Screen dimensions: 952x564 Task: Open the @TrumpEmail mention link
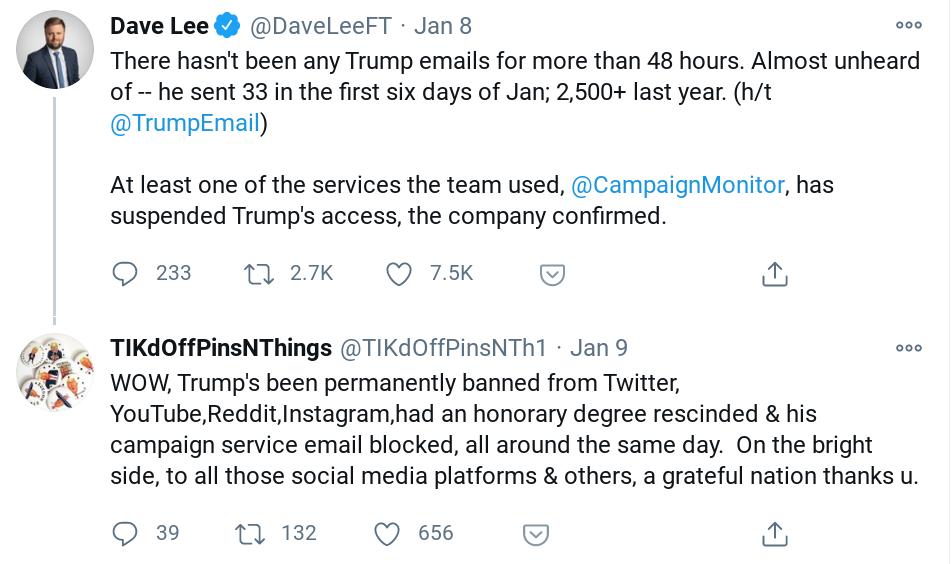point(185,124)
